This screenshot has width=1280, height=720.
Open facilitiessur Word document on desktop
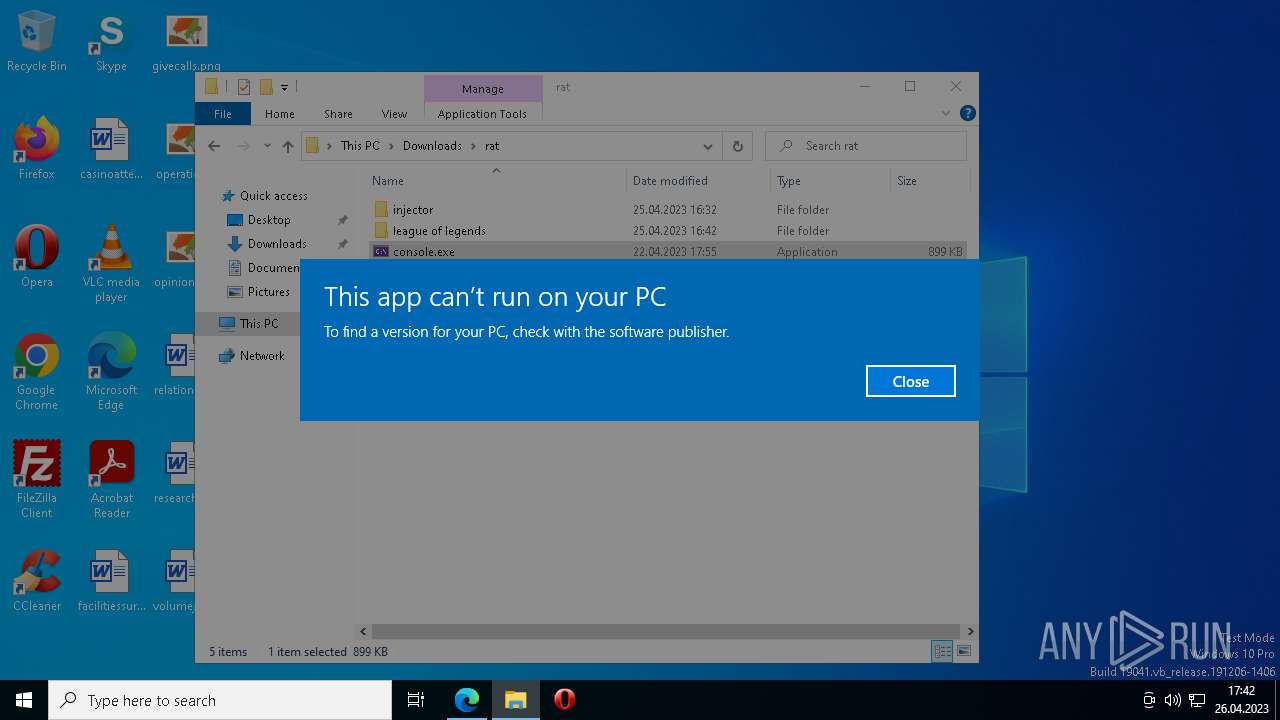tap(111, 582)
